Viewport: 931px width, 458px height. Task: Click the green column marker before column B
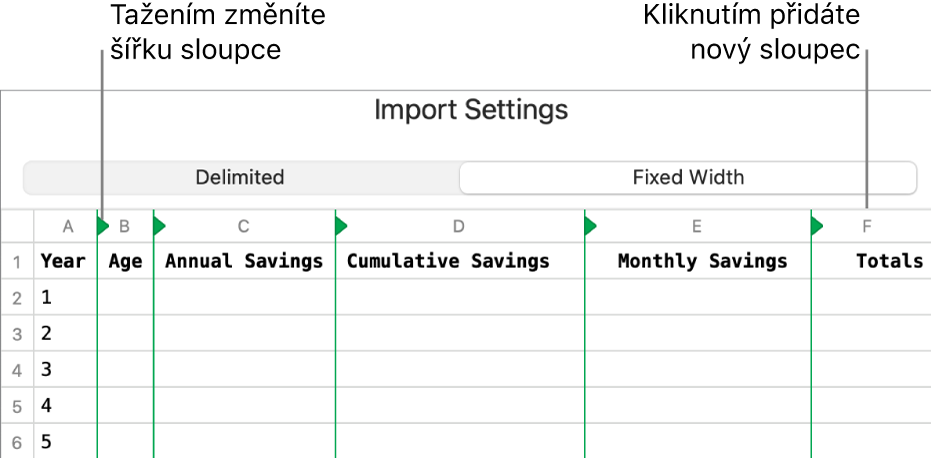(102, 226)
